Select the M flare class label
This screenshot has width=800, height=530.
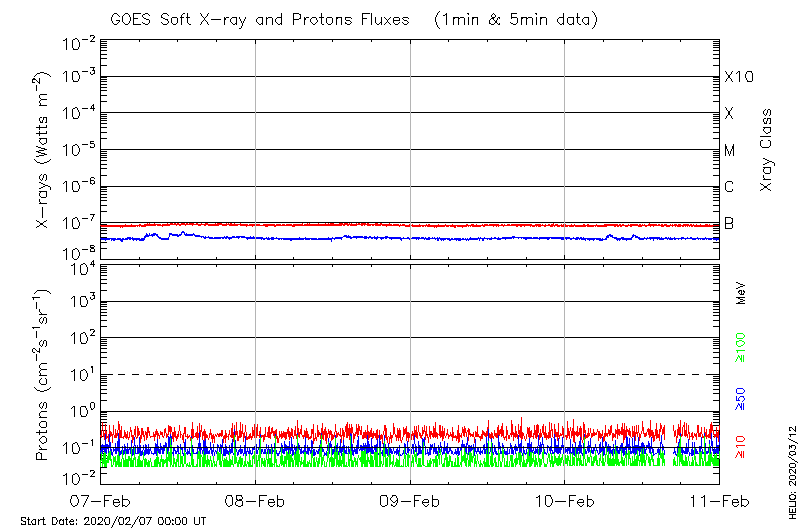[730, 151]
